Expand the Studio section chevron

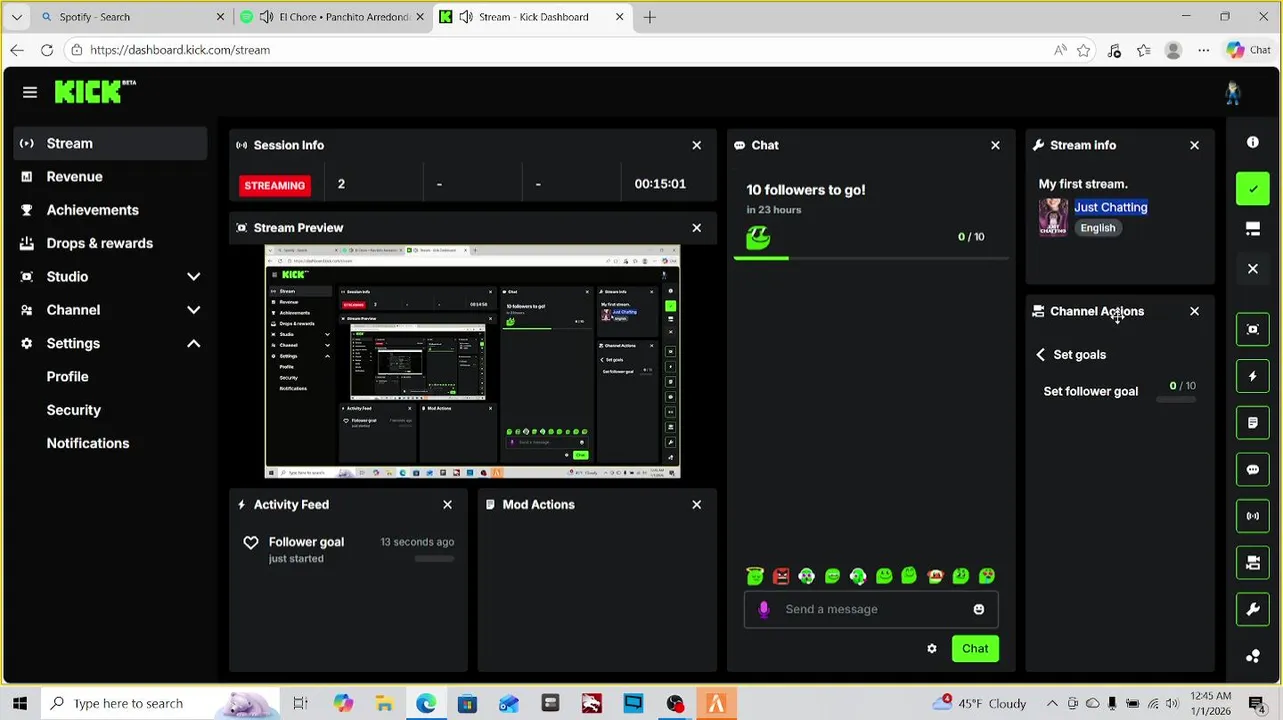pyautogui.click(x=193, y=277)
